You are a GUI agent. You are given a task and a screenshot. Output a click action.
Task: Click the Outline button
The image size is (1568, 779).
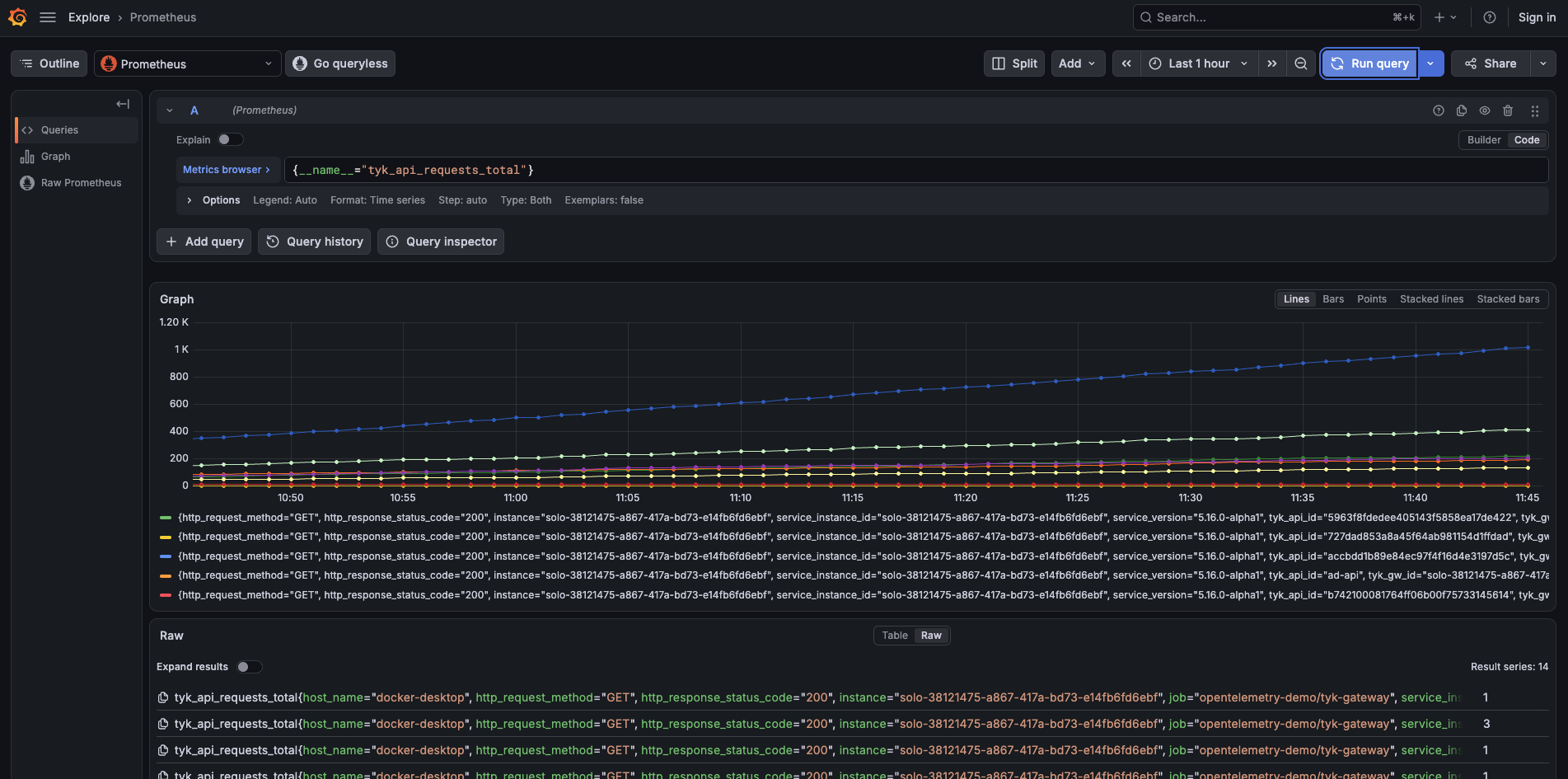point(49,63)
